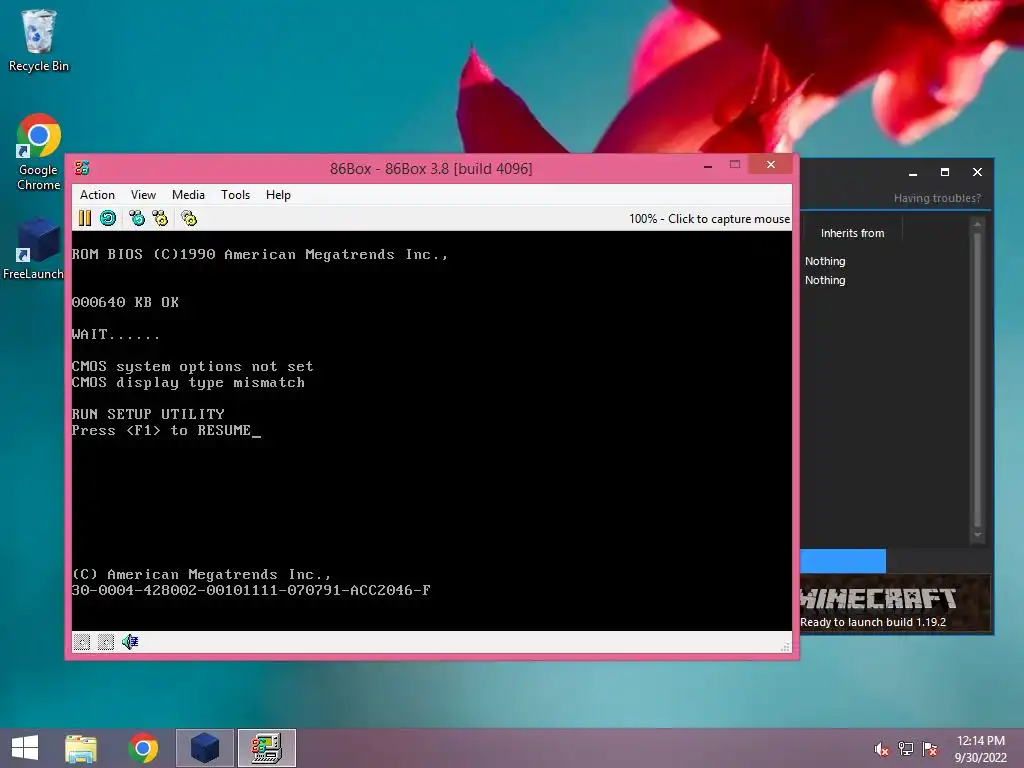The height and width of the screenshot is (768, 1024).
Task: Click second floppy drive icon in 86Box status bar
Action: point(106,642)
